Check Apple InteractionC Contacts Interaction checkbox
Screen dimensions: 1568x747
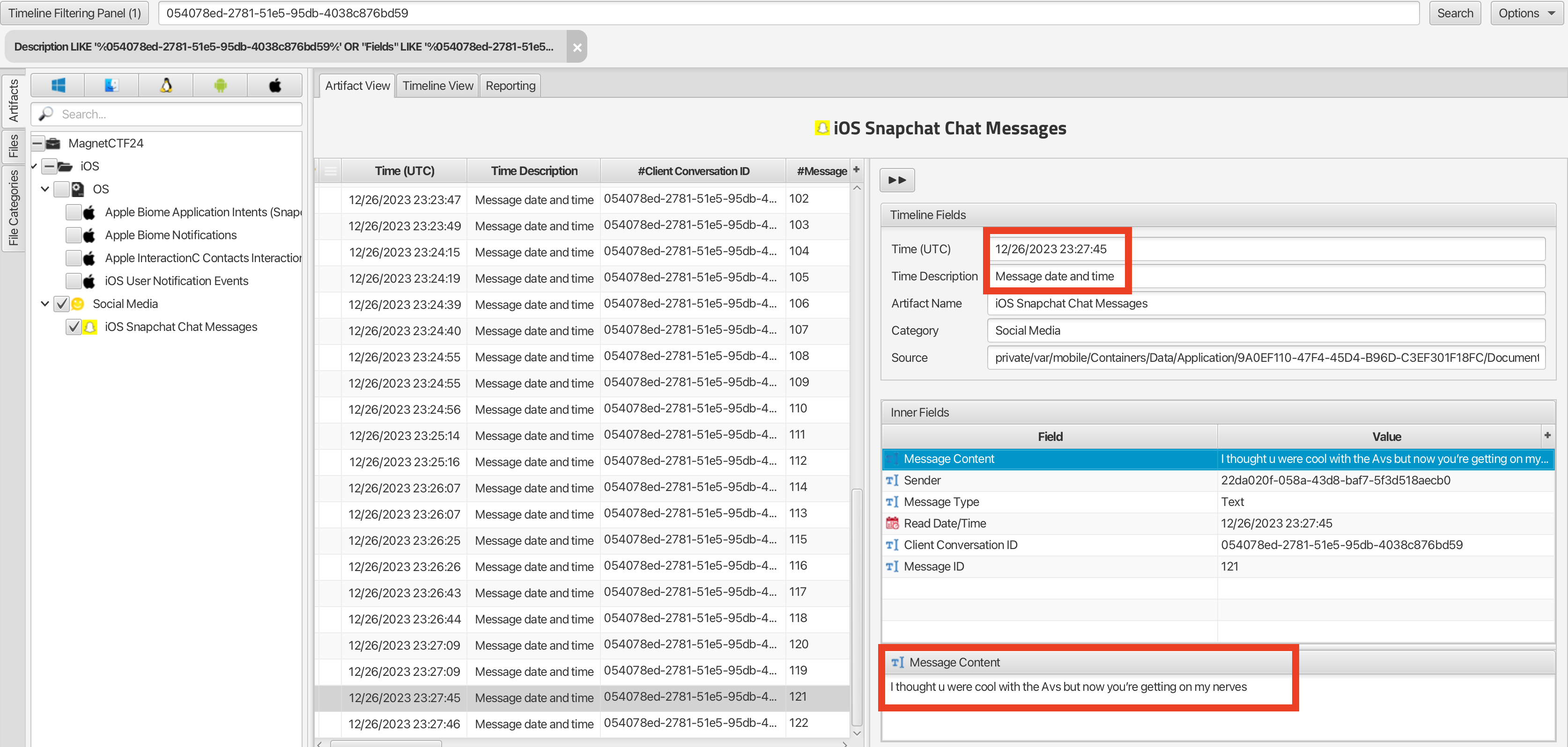(74, 258)
